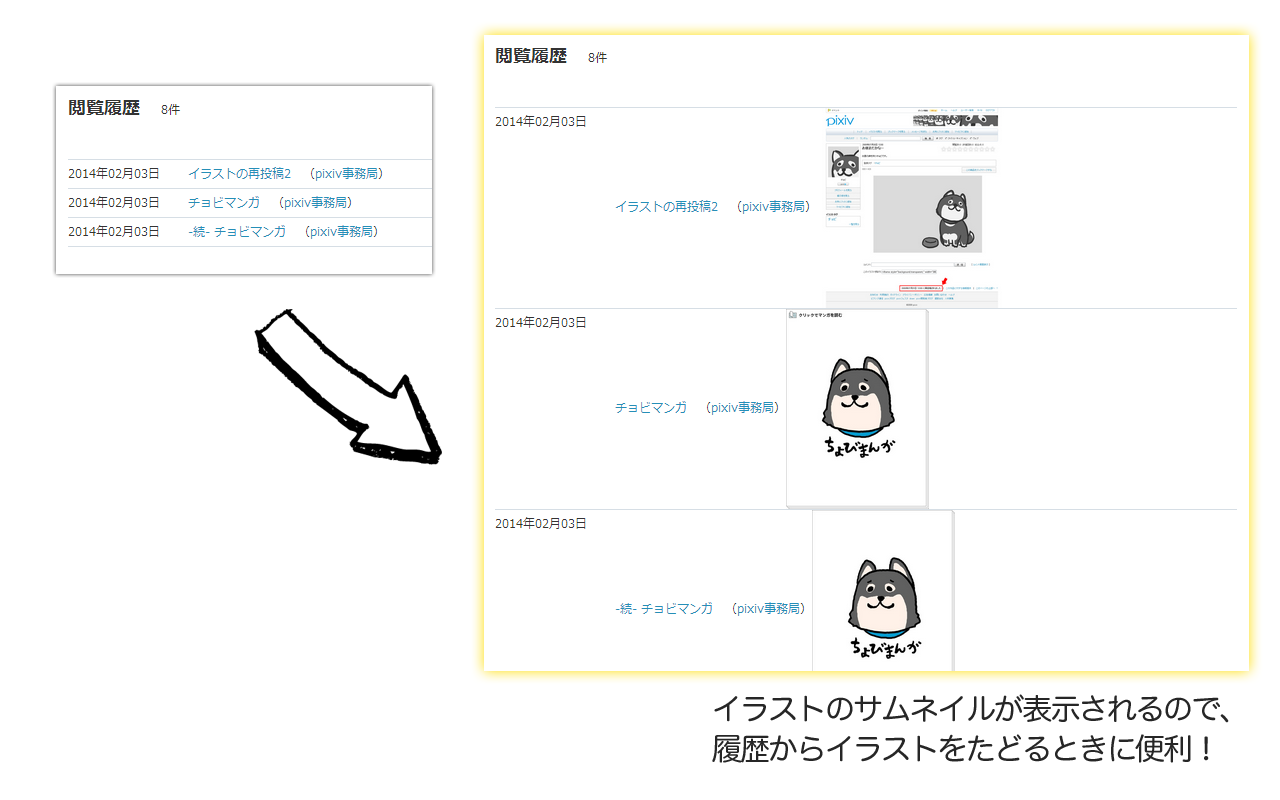The height and width of the screenshot is (800, 1280).
Task: Click date '2014年02月03日' of left panel -続- チョビマンガ row
Action: click(x=114, y=231)
